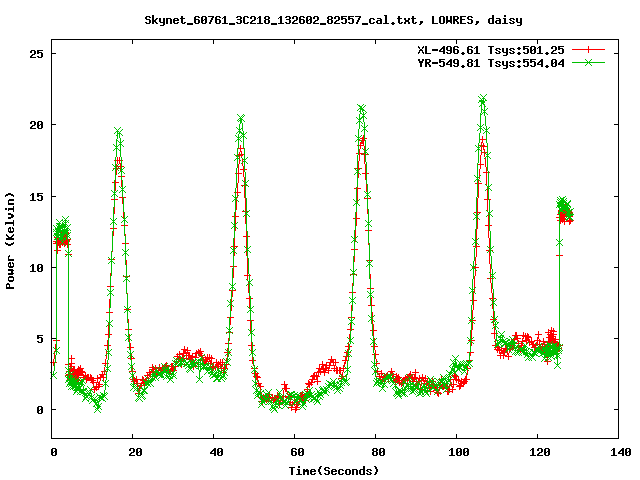Screen dimensions: 640x480
Task: Click the y-axis tick label 20
Action: [x=37, y=125]
